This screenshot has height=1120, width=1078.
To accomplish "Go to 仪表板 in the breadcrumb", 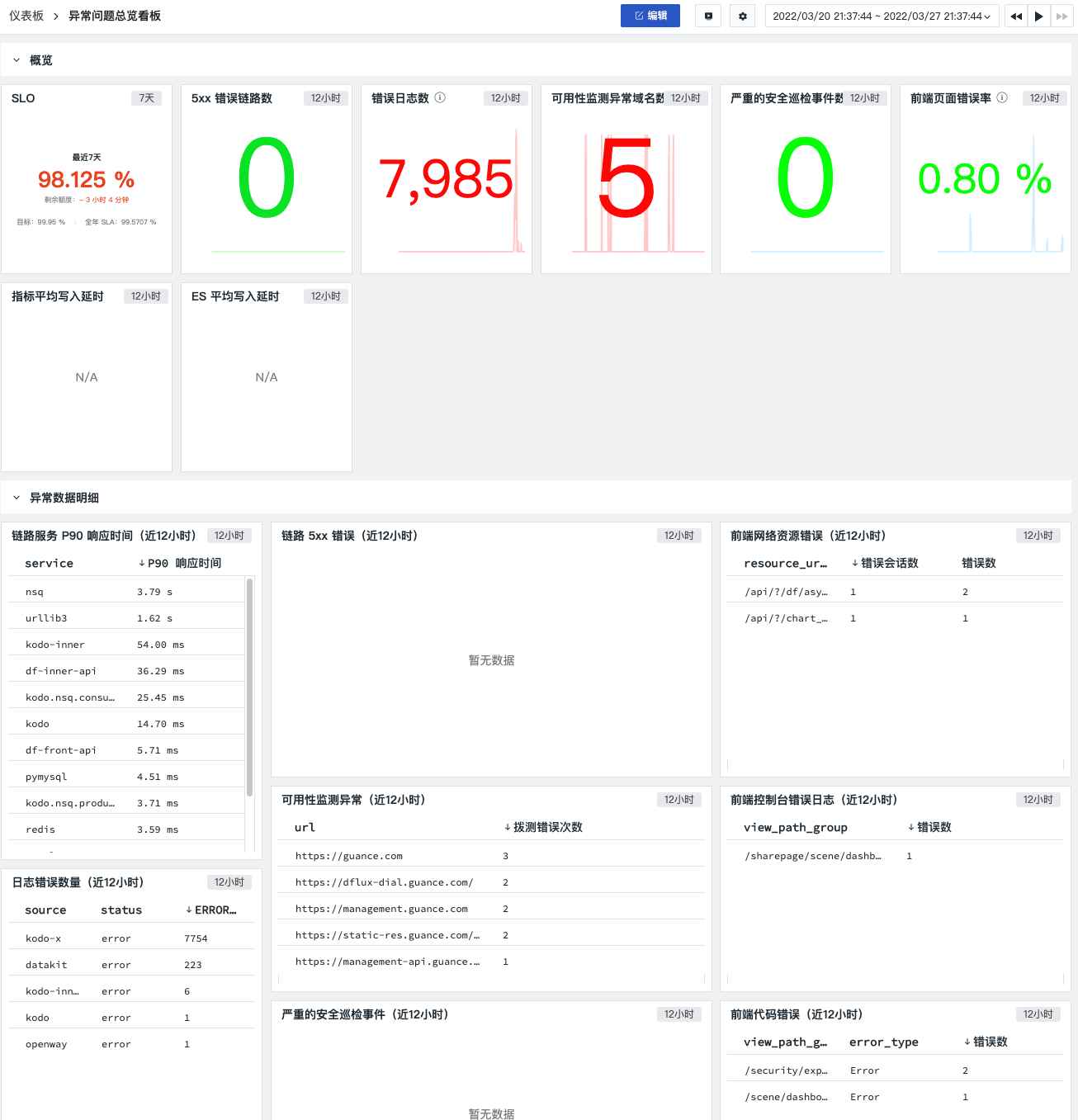I will click(26, 16).
